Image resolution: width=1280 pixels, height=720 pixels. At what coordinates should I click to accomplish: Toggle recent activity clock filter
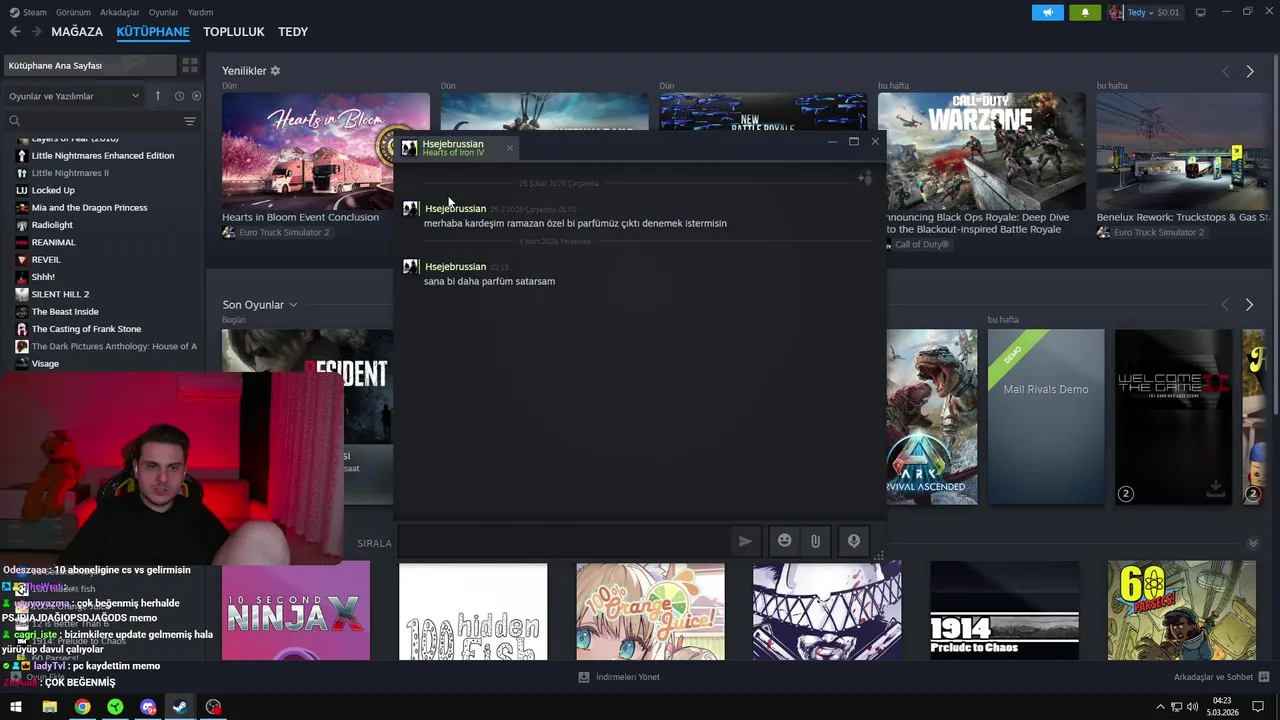click(179, 96)
